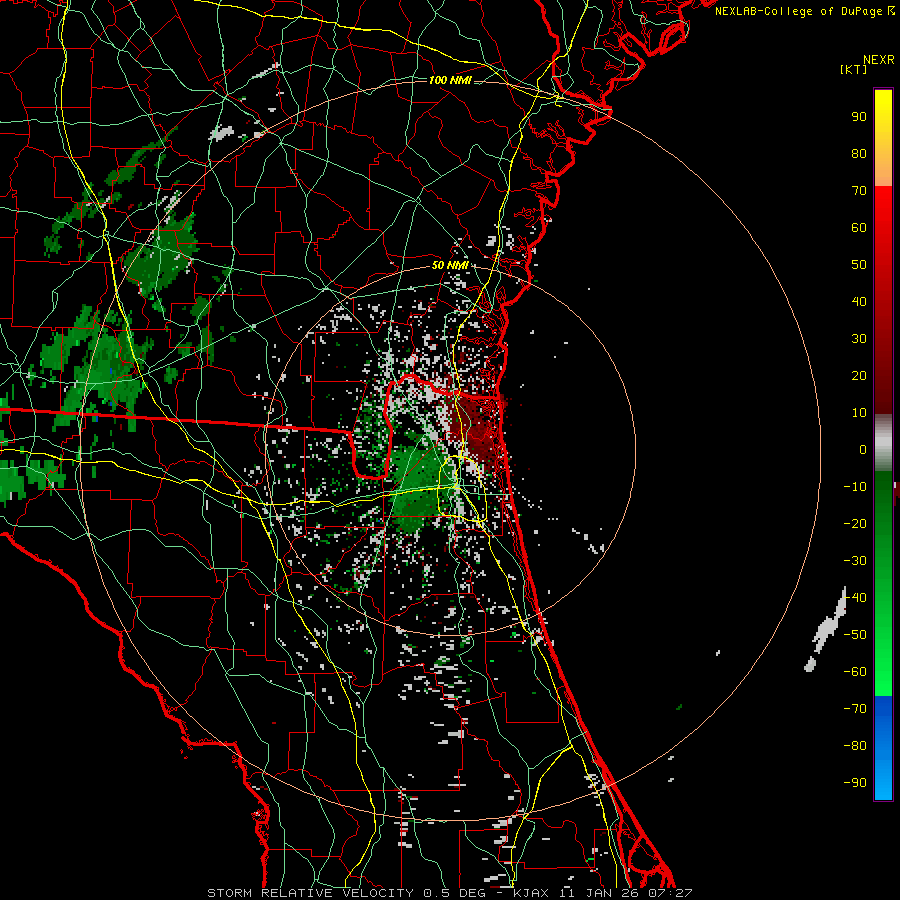The image size is (900, 900).
Task: Click the 80 knot scale label
Action: pyautogui.click(x=859, y=153)
